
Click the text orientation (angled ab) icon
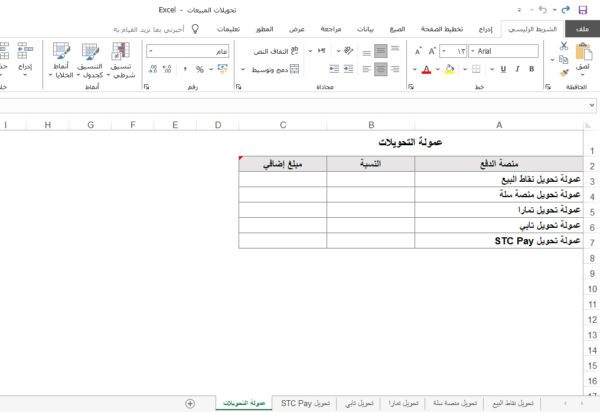coord(348,50)
